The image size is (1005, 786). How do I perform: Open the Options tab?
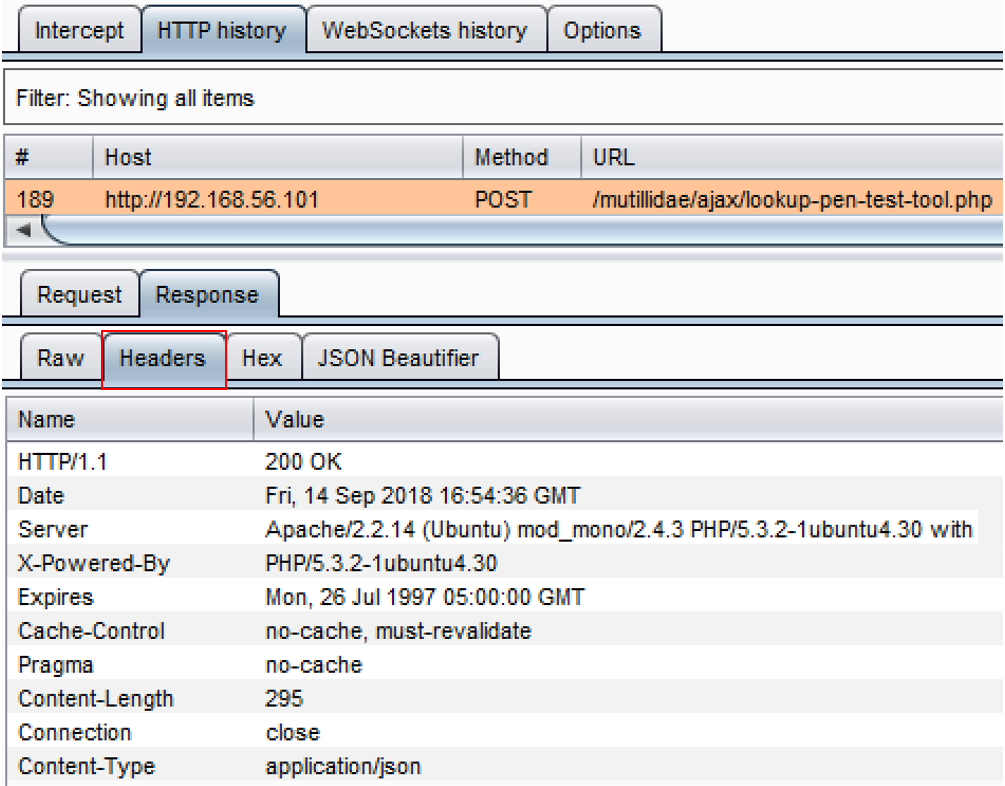tap(602, 30)
